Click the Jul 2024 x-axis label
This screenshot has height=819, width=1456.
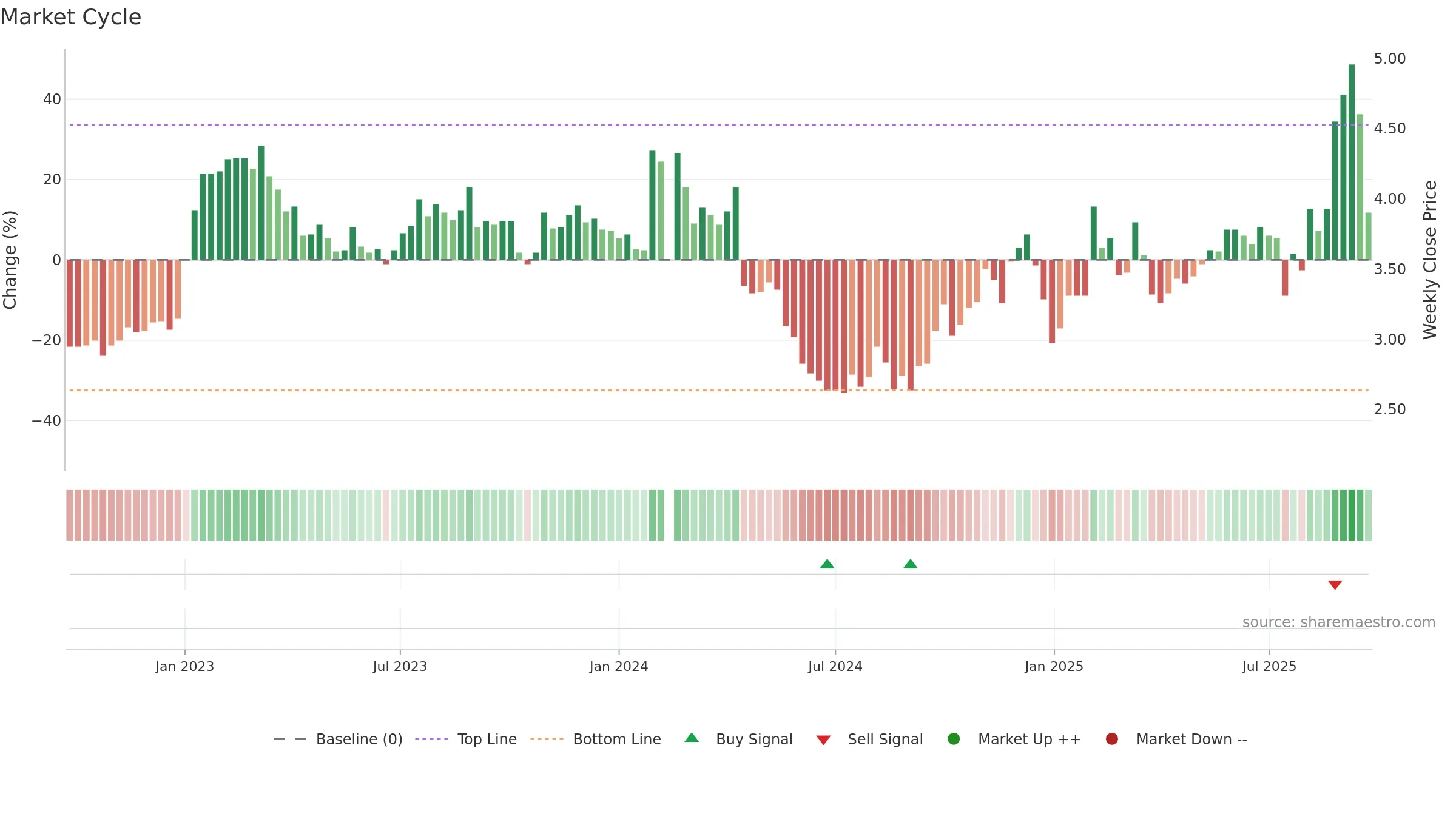(x=835, y=666)
